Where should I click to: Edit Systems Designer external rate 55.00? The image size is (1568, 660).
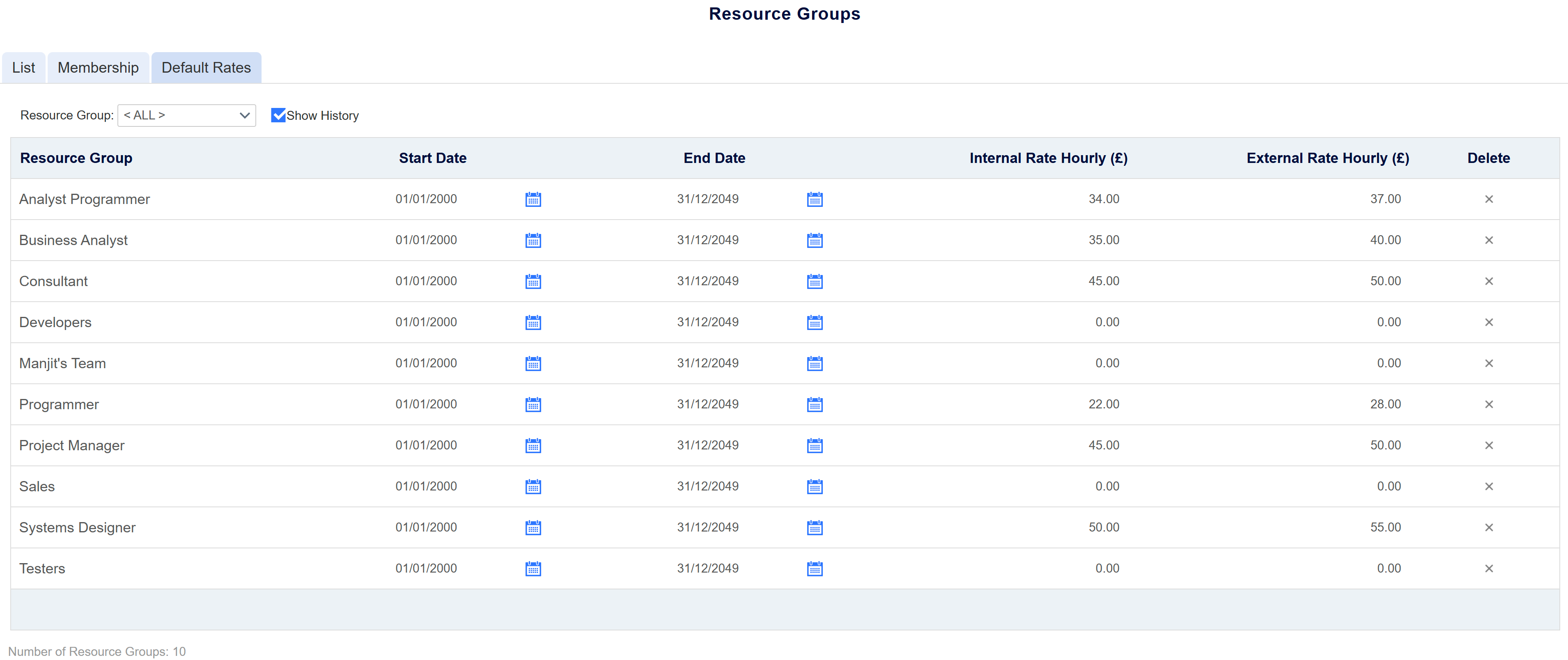click(1385, 527)
